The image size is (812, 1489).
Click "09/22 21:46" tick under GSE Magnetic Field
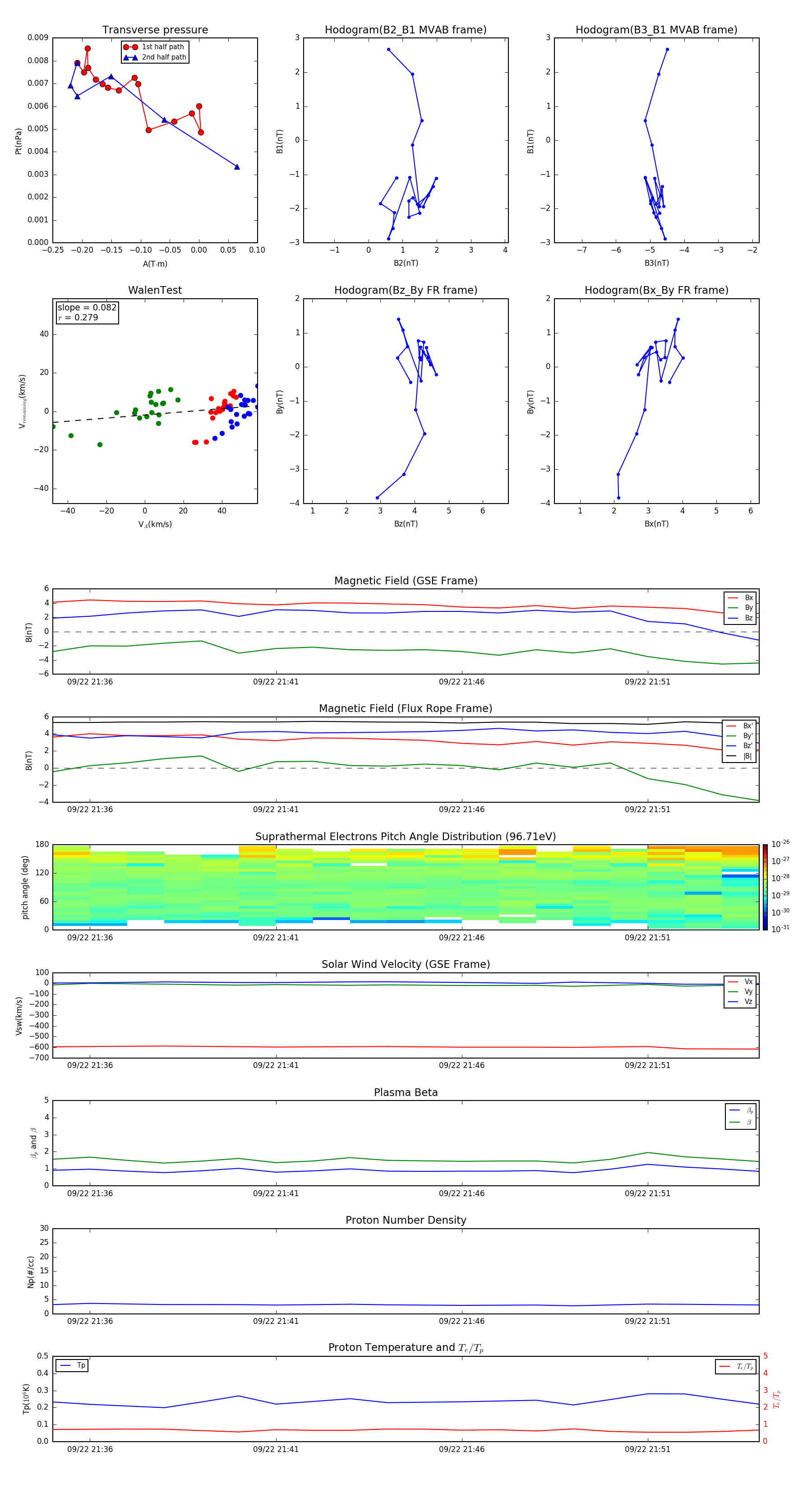pos(461,682)
